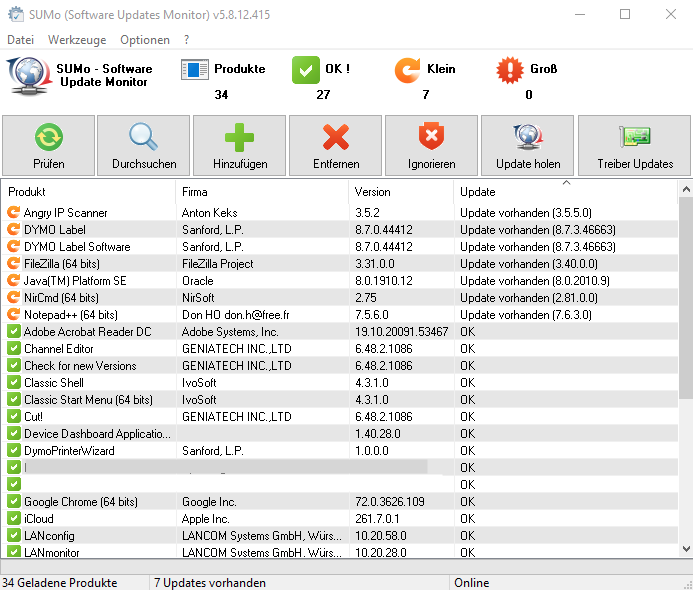Click '34 Geladene Produkte' in status bar
The image size is (693, 590).
tap(60, 582)
